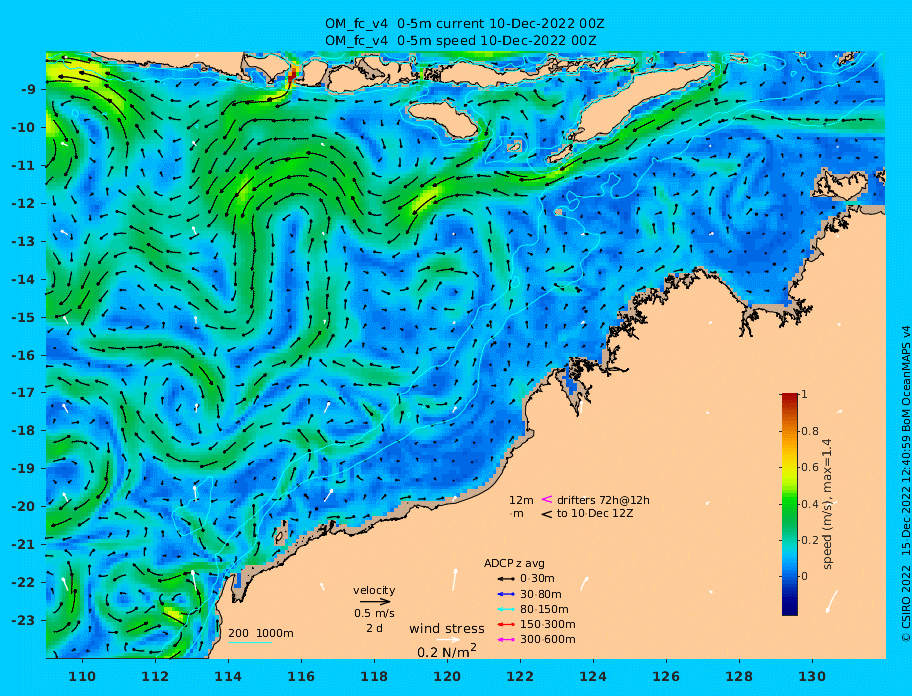The image size is (912, 696).
Task: Click the longitude axis label '130'
Action: [812, 676]
